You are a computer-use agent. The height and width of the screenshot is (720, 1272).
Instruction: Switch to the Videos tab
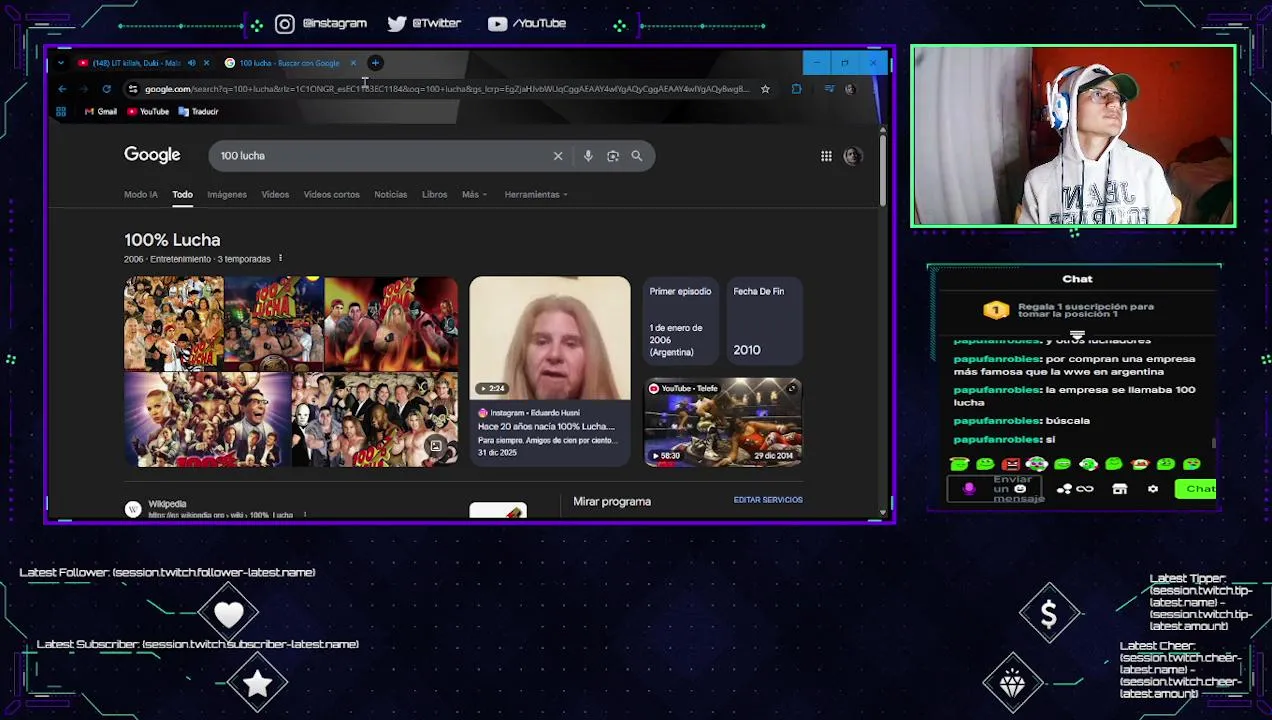(x=275, y=194)
